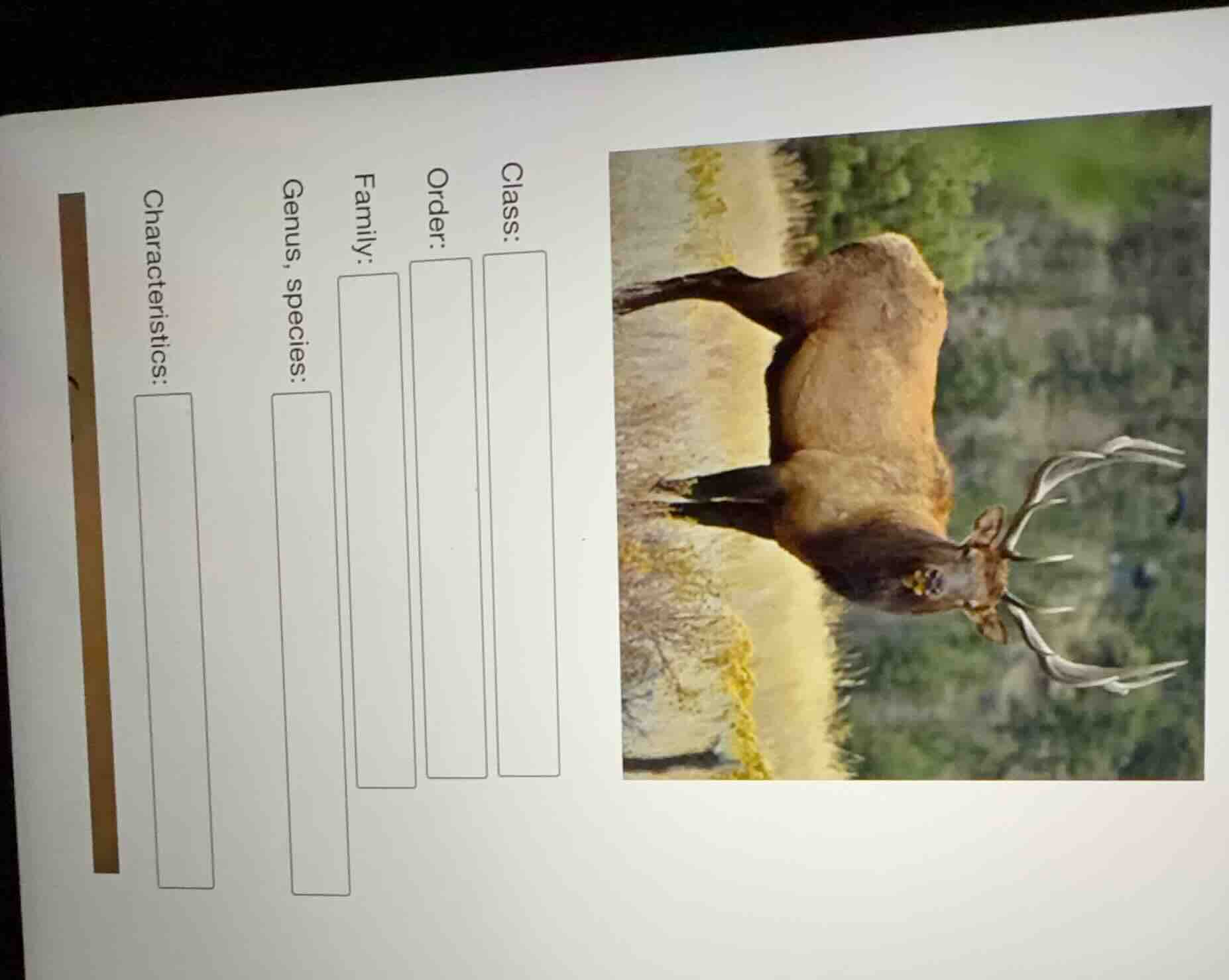Click the brown bar below Characteristics
The height and width of the screenshot is (980, 1229).
tap(91, 530)
